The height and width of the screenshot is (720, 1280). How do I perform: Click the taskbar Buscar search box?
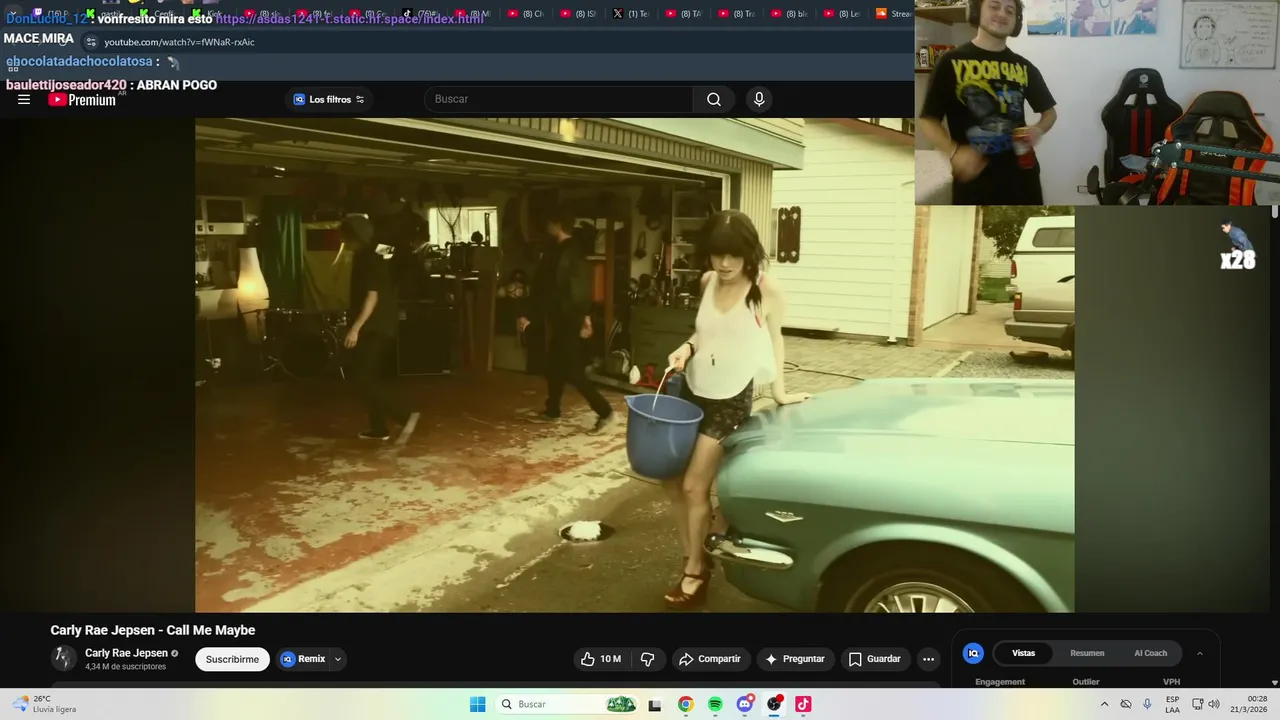click(568, 704)
